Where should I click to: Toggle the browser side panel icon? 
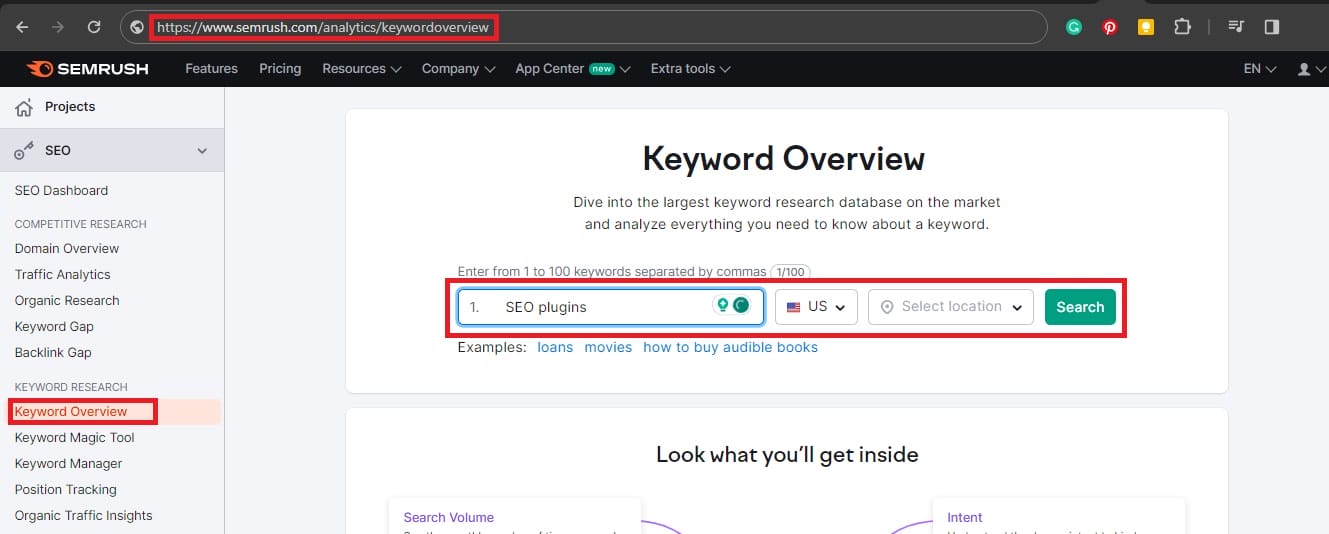click(1272, 27)
